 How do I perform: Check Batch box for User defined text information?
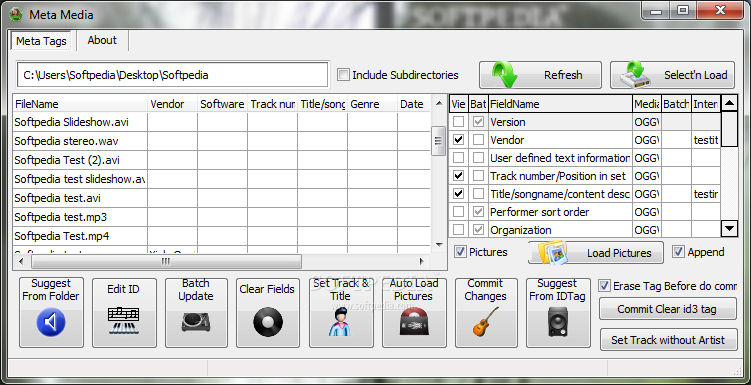tap(478, 158)
